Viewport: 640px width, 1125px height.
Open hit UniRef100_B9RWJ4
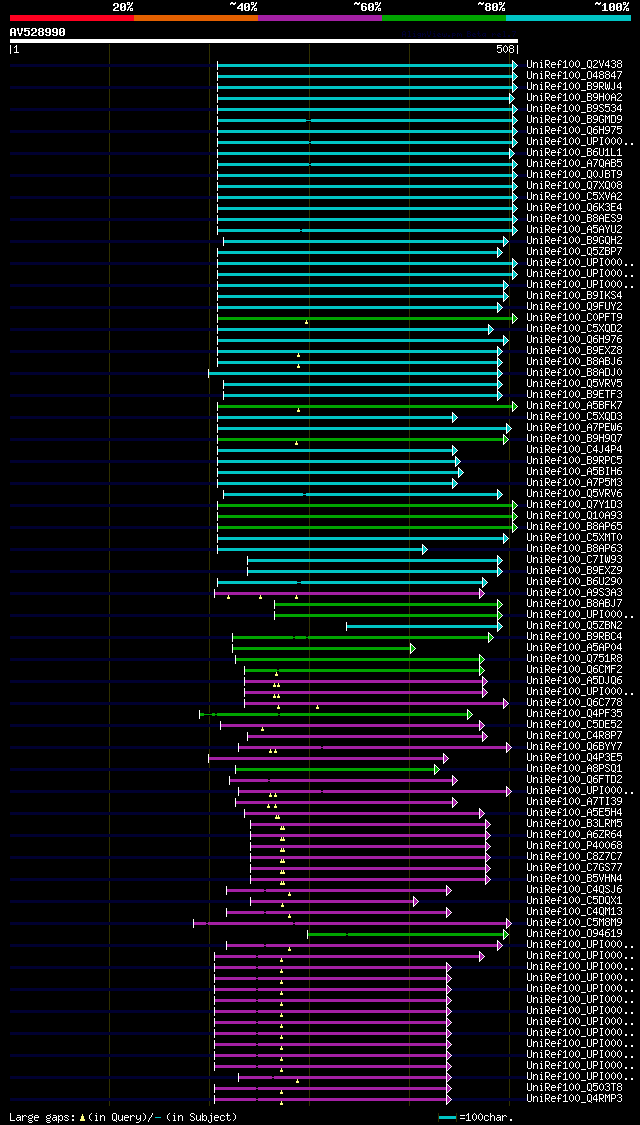(574, 86)
